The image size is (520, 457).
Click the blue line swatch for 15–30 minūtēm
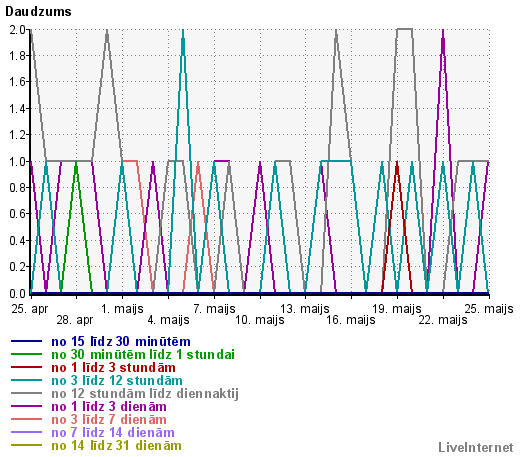click(x=26, y=341)
